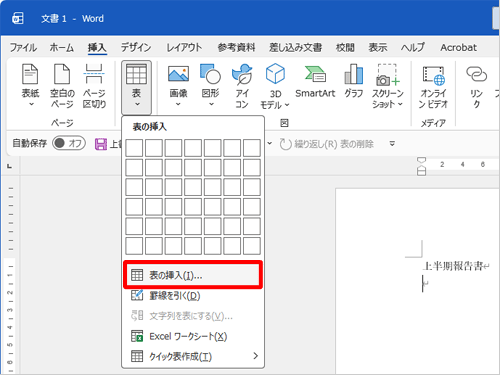Click the Word app icon in the title bar
The width and height of the screenshot is (500, 375).
click(x=18, y=18)
